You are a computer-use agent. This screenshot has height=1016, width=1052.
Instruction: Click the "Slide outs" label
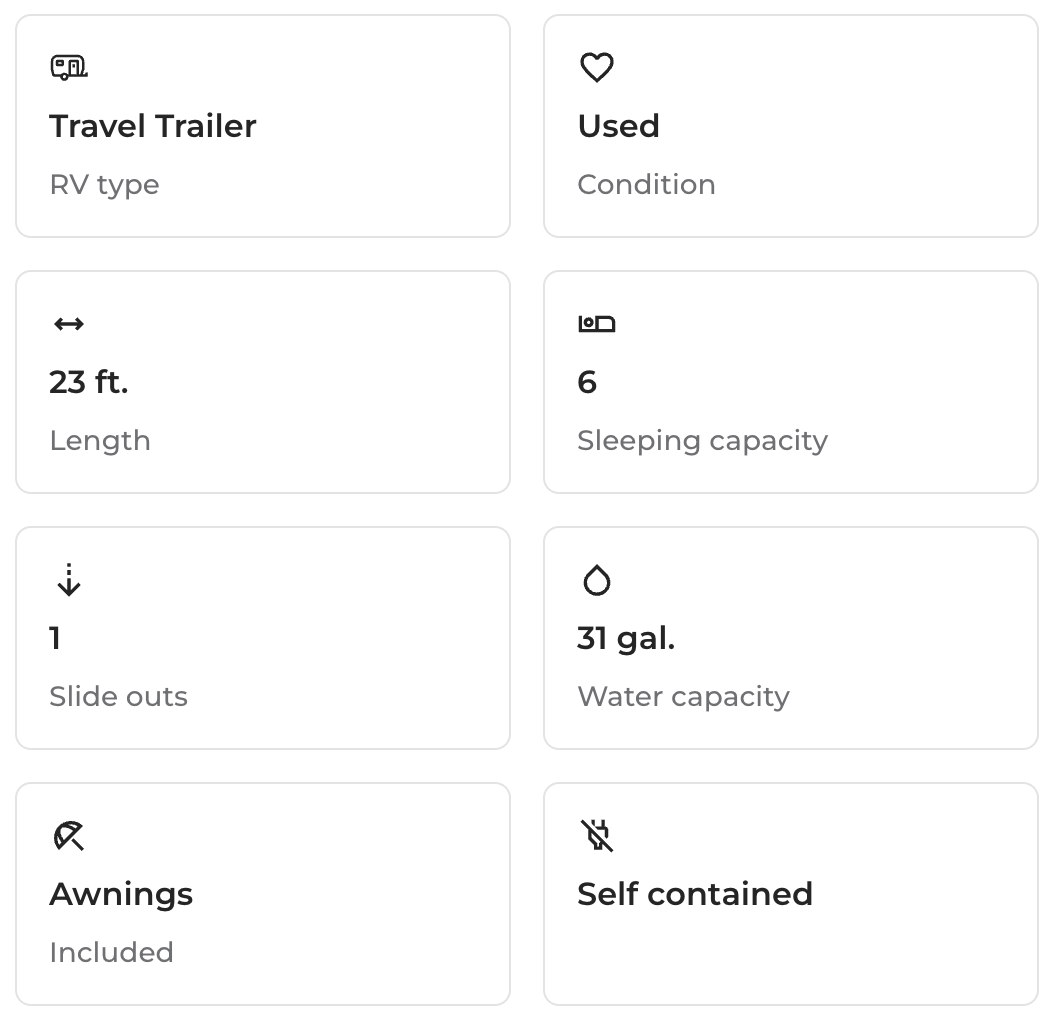click(x=118, y=697)
